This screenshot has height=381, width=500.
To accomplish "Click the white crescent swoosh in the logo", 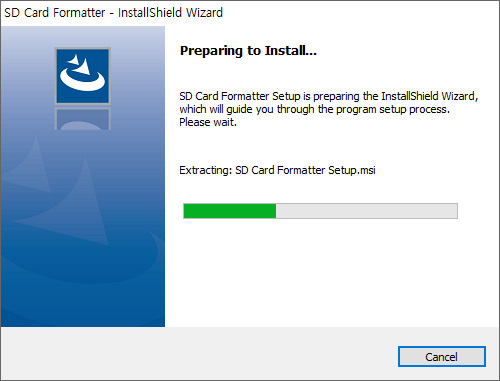I will [82, 82].
